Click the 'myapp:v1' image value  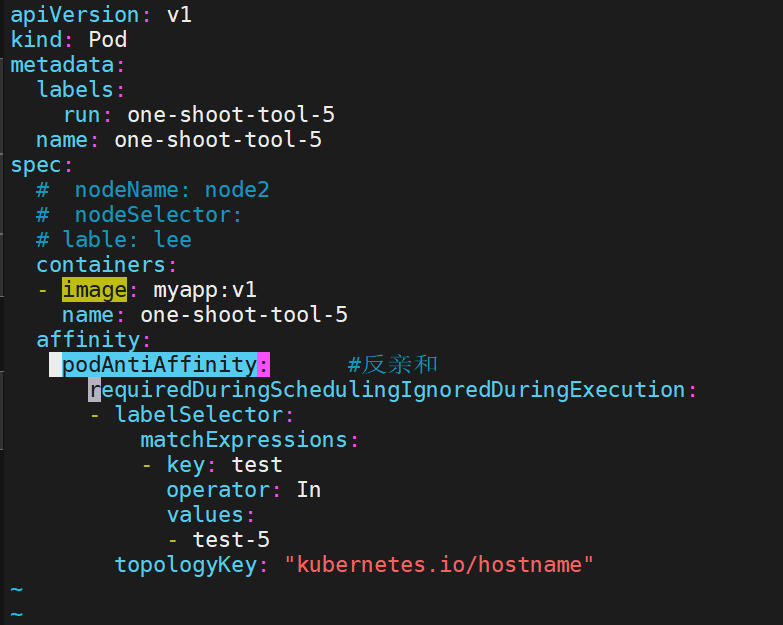pos(205,290)
